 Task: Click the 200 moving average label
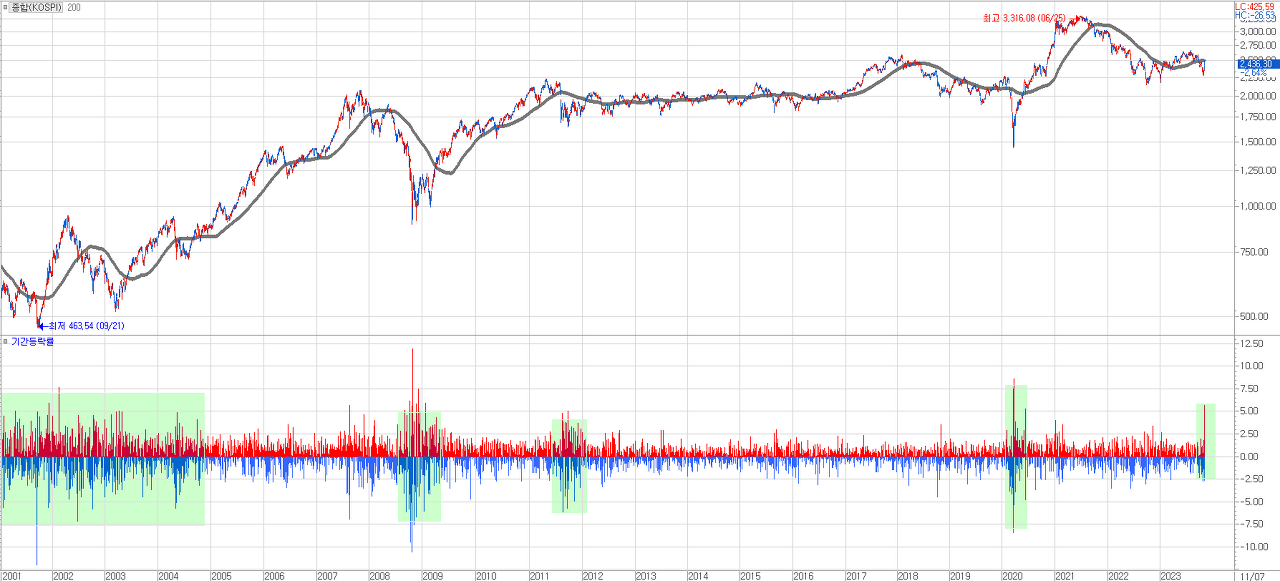(74, 7)
